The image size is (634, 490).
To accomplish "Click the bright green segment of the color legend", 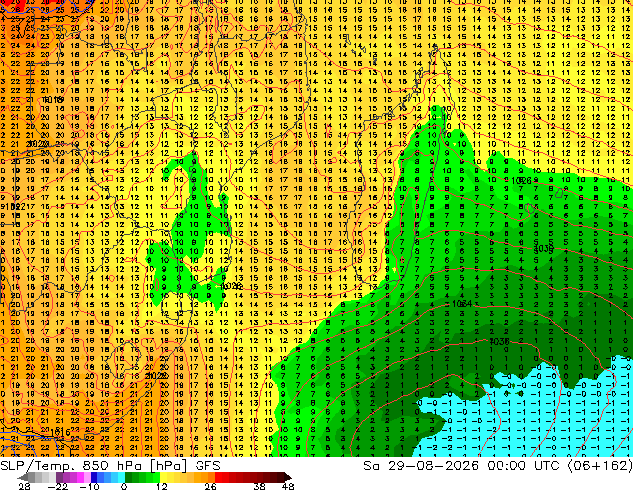I will tap(156, 477).
